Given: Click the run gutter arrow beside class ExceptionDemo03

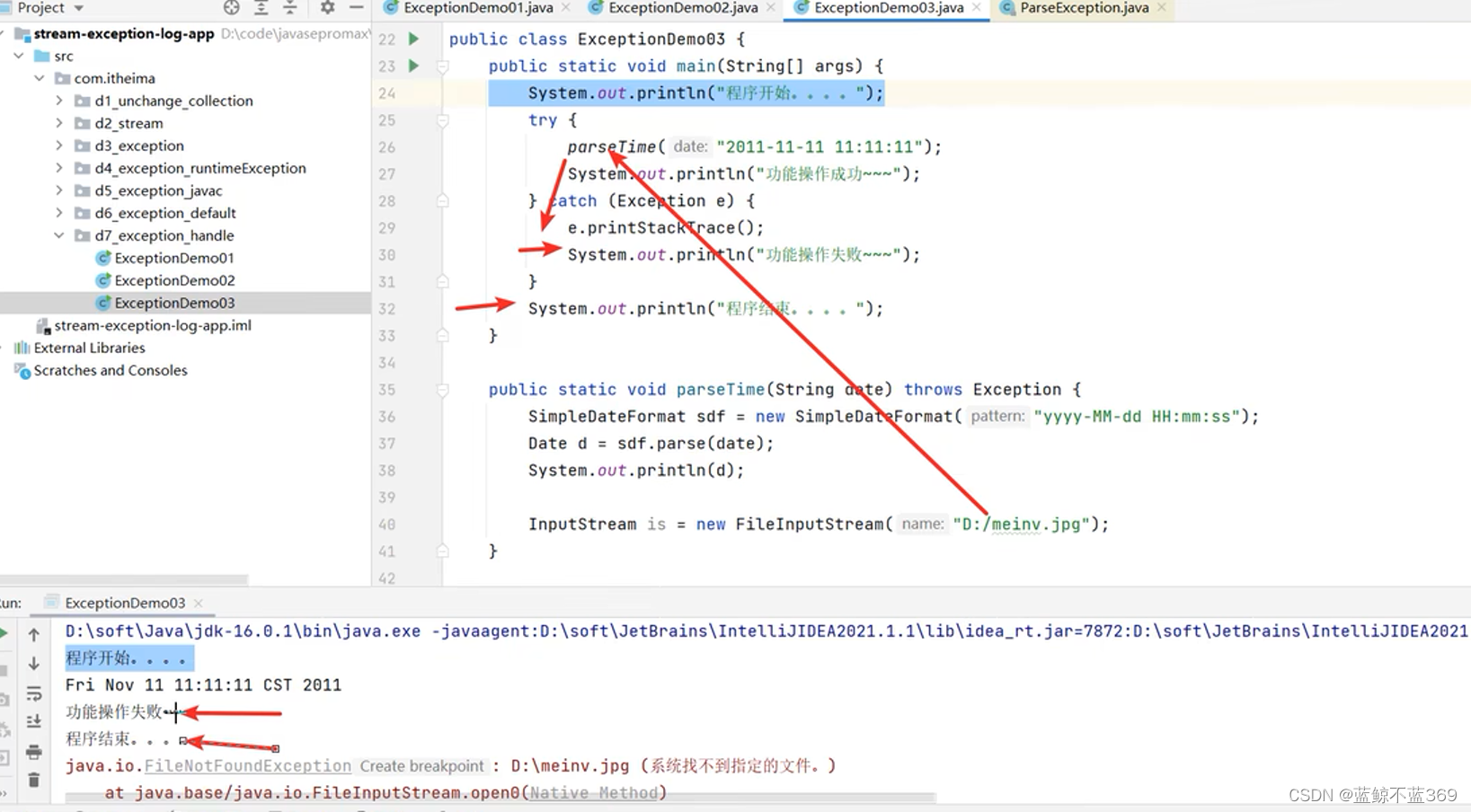Looking at the screenshot, I should [x=413, y=39].
